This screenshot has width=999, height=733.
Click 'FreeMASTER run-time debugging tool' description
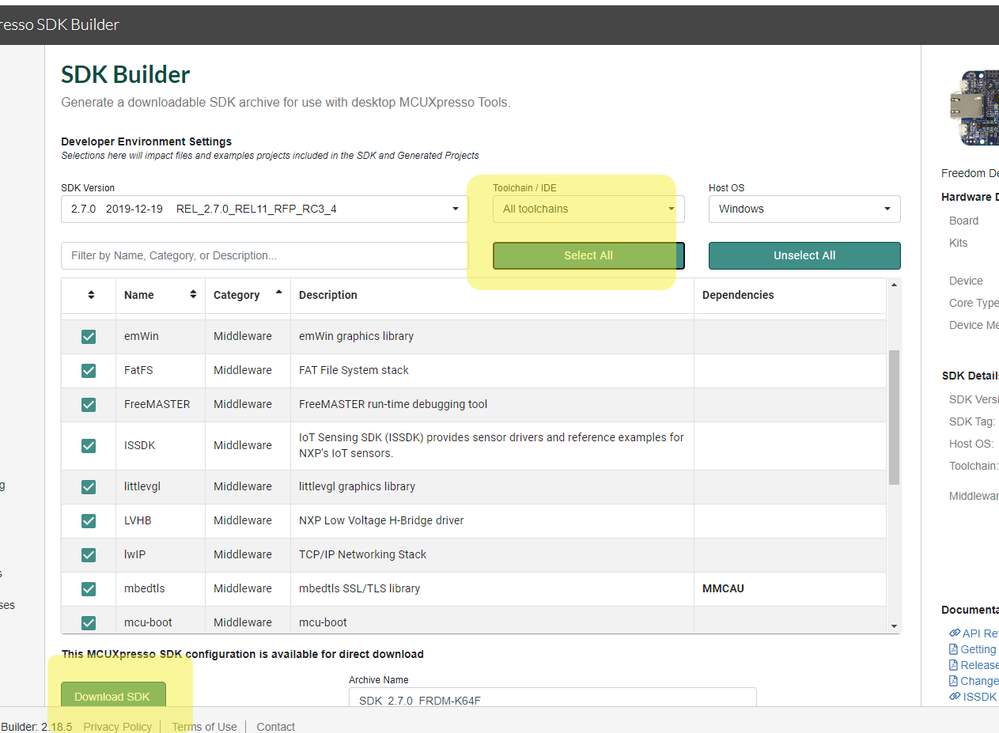(393, 405)
